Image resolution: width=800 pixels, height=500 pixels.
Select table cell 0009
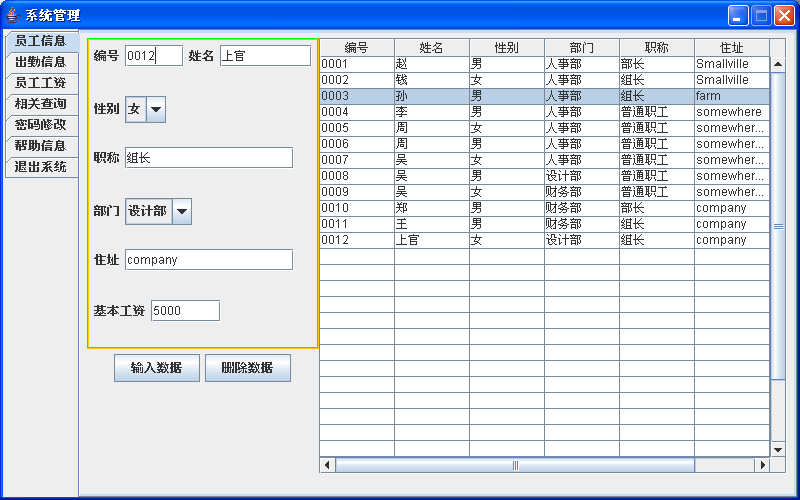tap(357, 192)
